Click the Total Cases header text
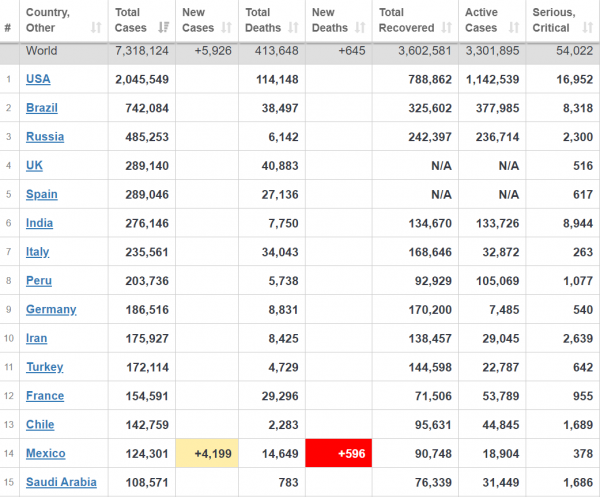 click(x=130, y=20)
